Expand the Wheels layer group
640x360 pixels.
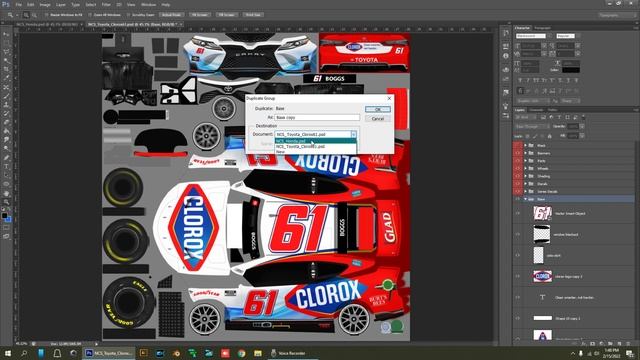526,169
